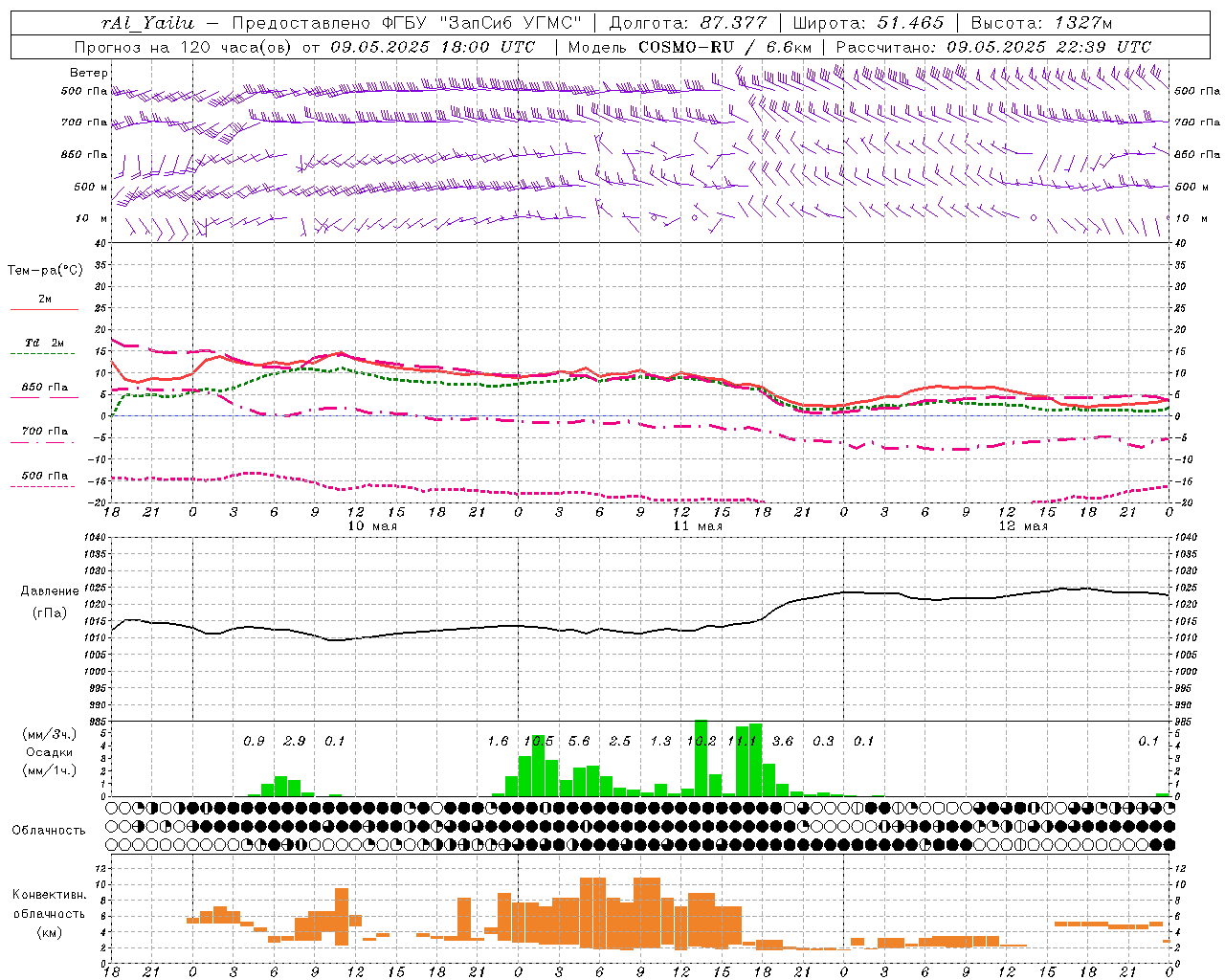Click the 2.9 precipitation total

click(294, 742)
